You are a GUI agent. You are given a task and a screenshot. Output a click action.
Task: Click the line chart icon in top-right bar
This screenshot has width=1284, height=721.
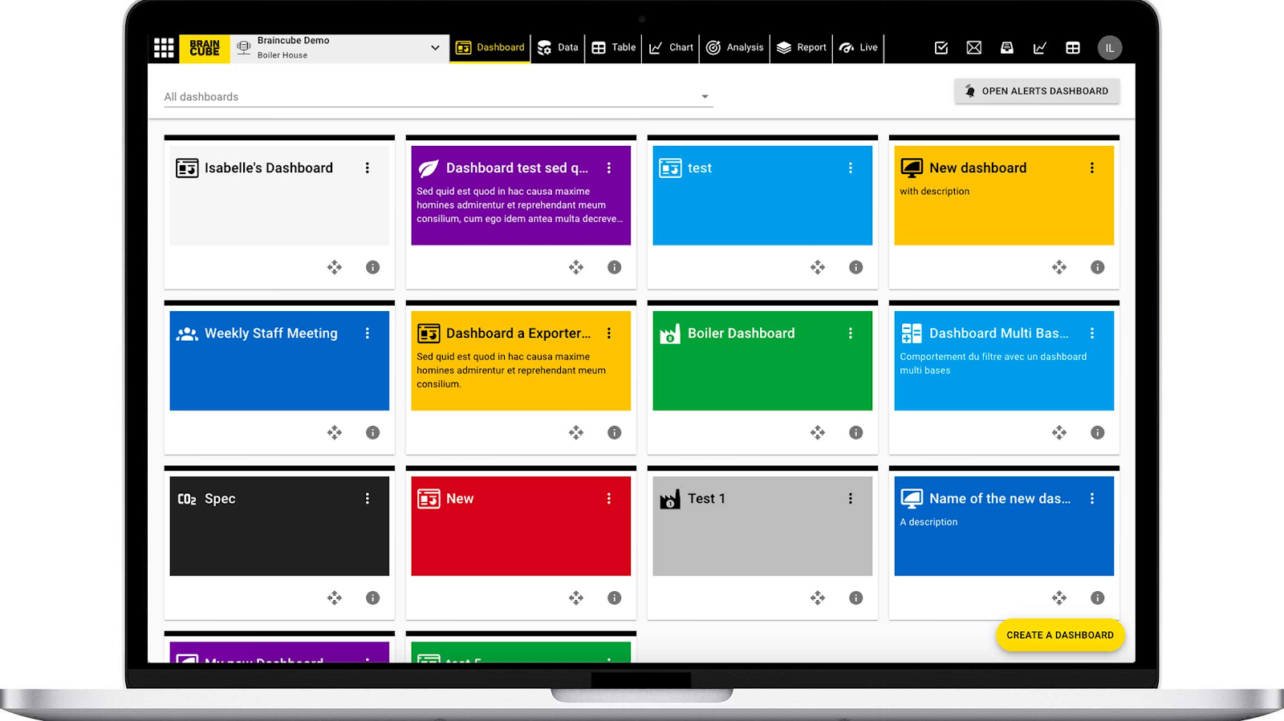1039,48
